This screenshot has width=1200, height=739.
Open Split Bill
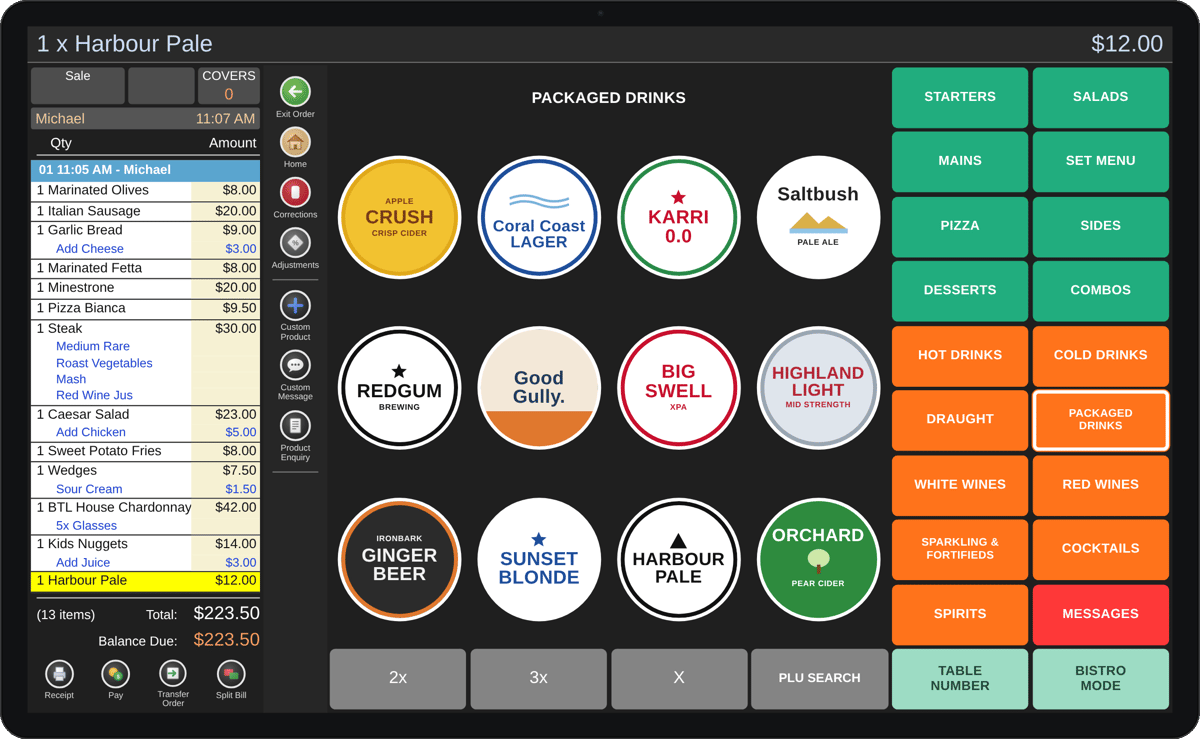click(231, 674)
